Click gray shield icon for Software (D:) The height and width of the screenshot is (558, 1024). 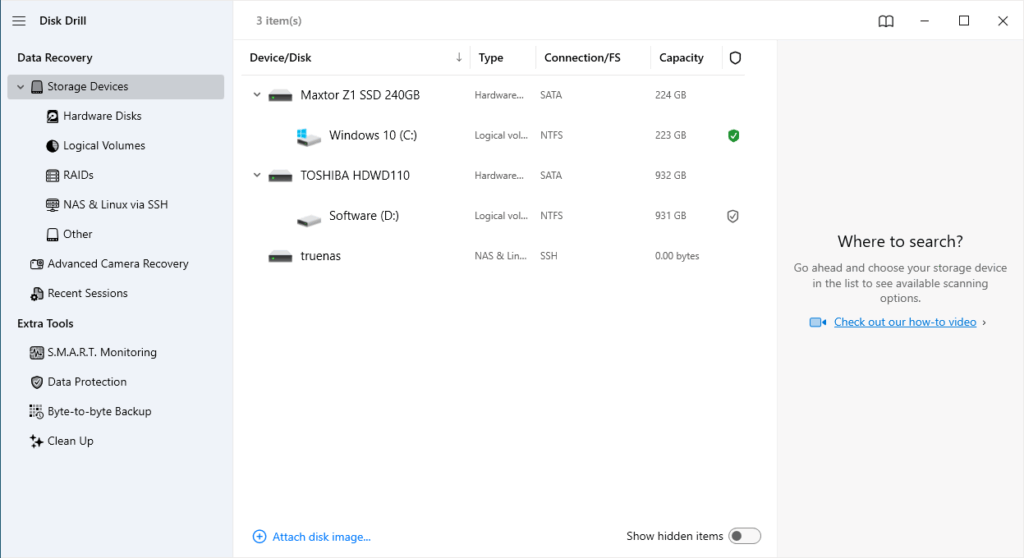coord(733,216)
